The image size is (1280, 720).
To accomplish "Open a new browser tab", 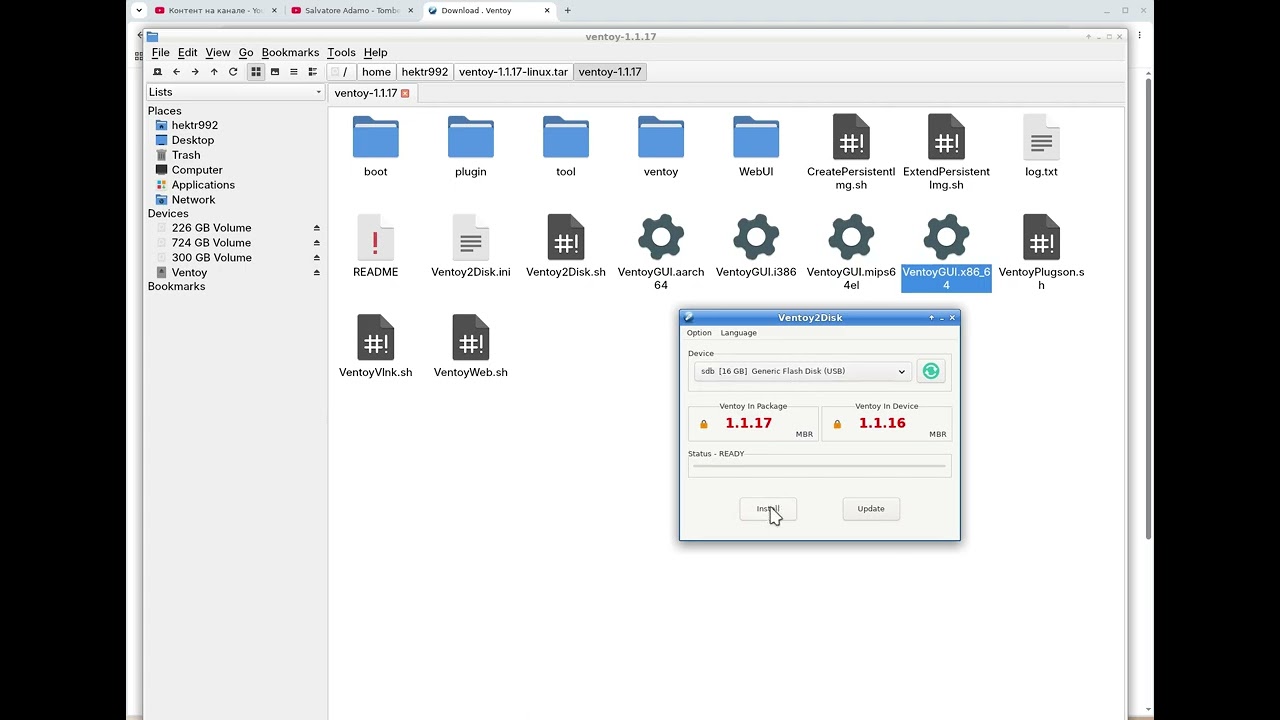I will (x=568, y=11).
